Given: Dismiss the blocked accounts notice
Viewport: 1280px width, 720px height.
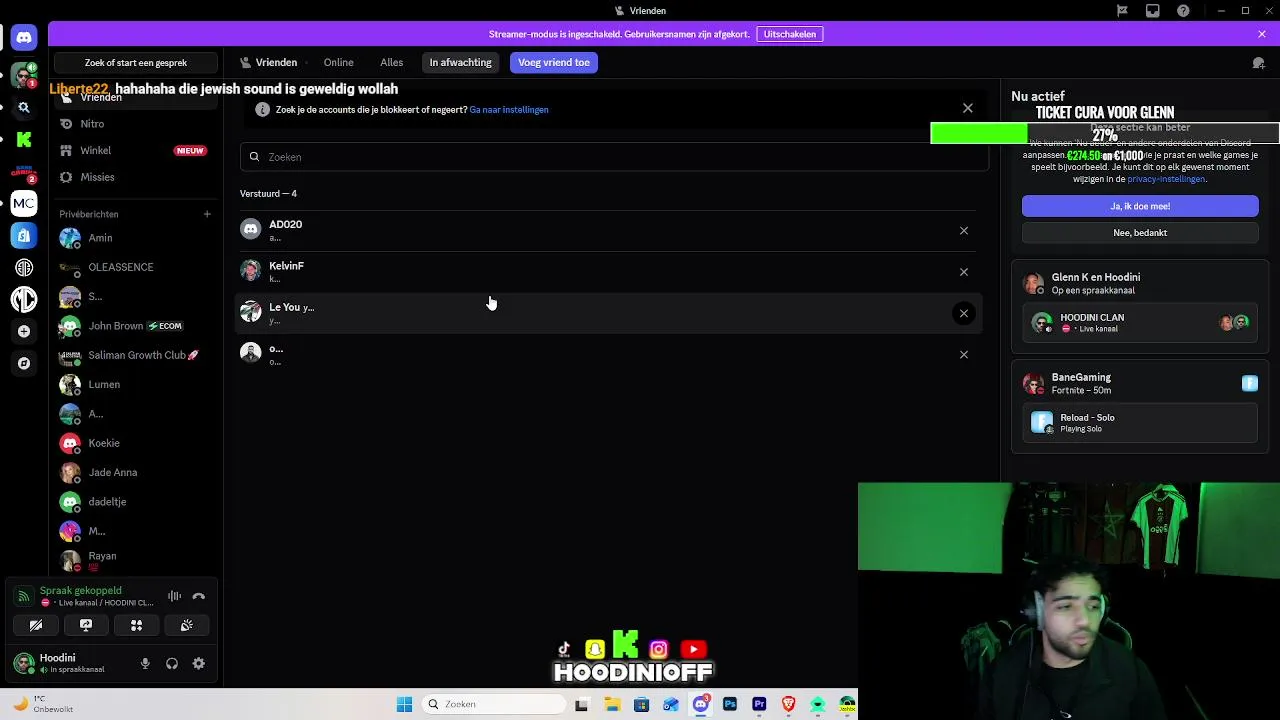Looking at the screenshot, I should click(x=968, y=108).
